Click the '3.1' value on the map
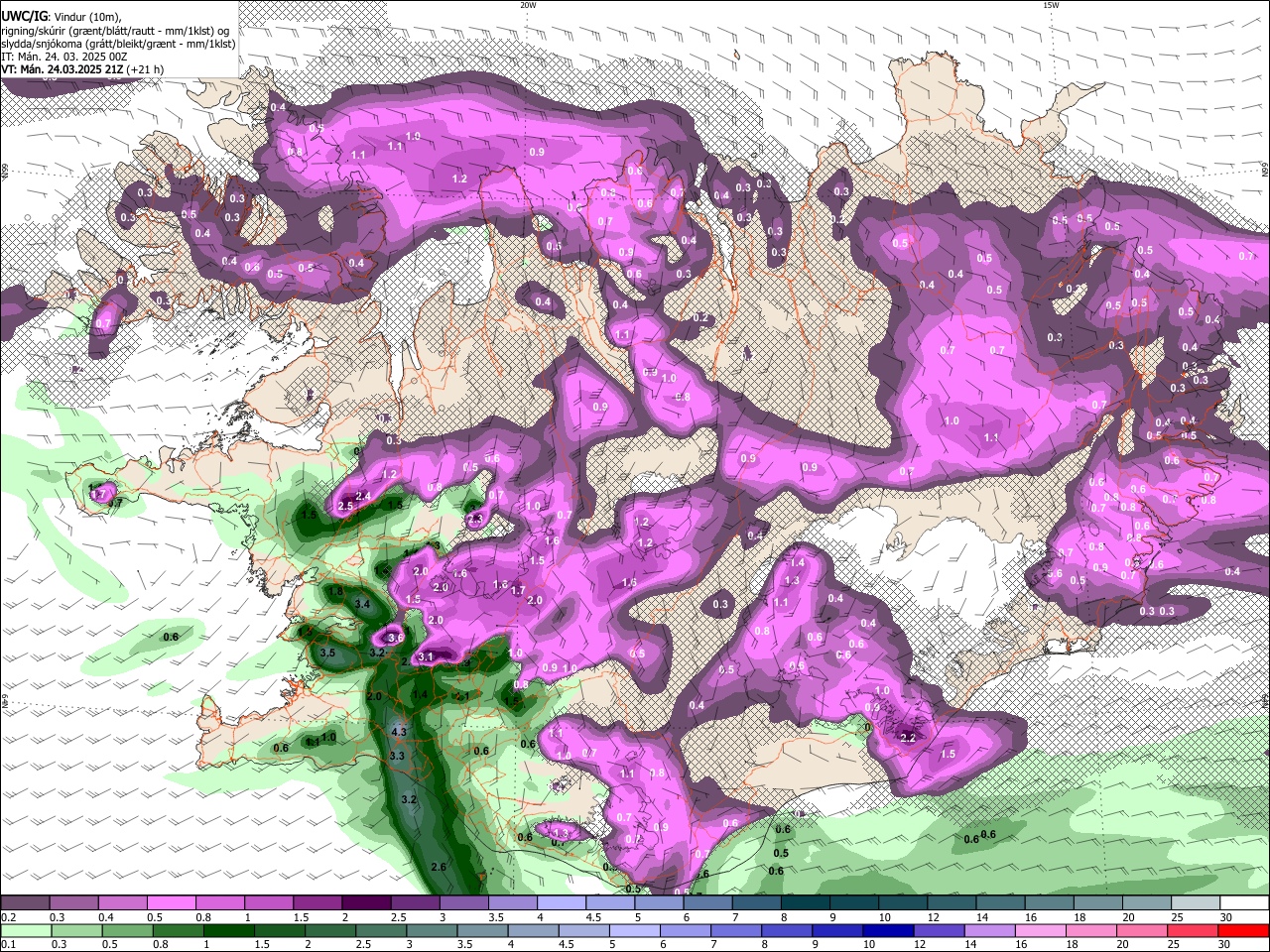 coord(427,656)
